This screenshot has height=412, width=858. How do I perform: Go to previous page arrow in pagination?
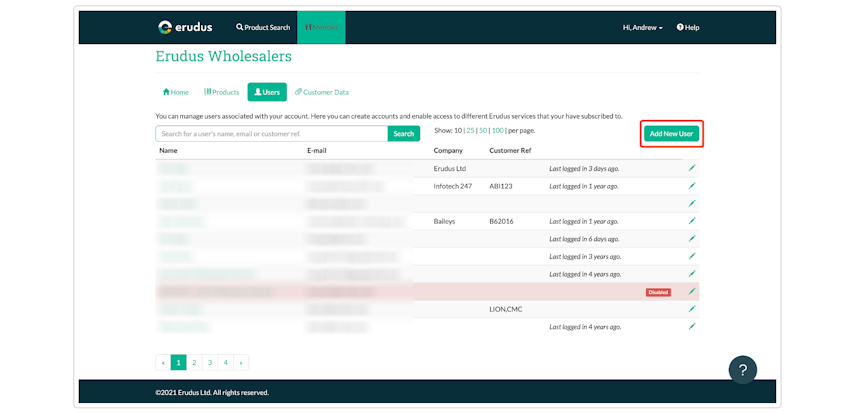tap(163, 362)
